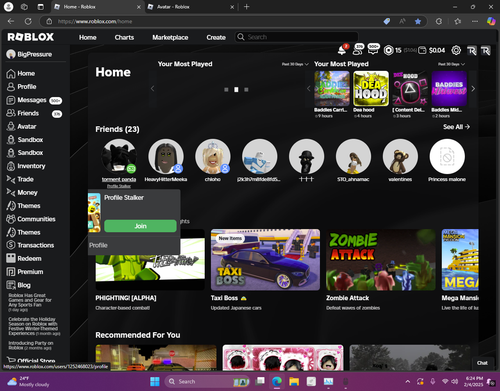
Task: Select the Home - Roblox browser tab
Action: pos(97,7)
